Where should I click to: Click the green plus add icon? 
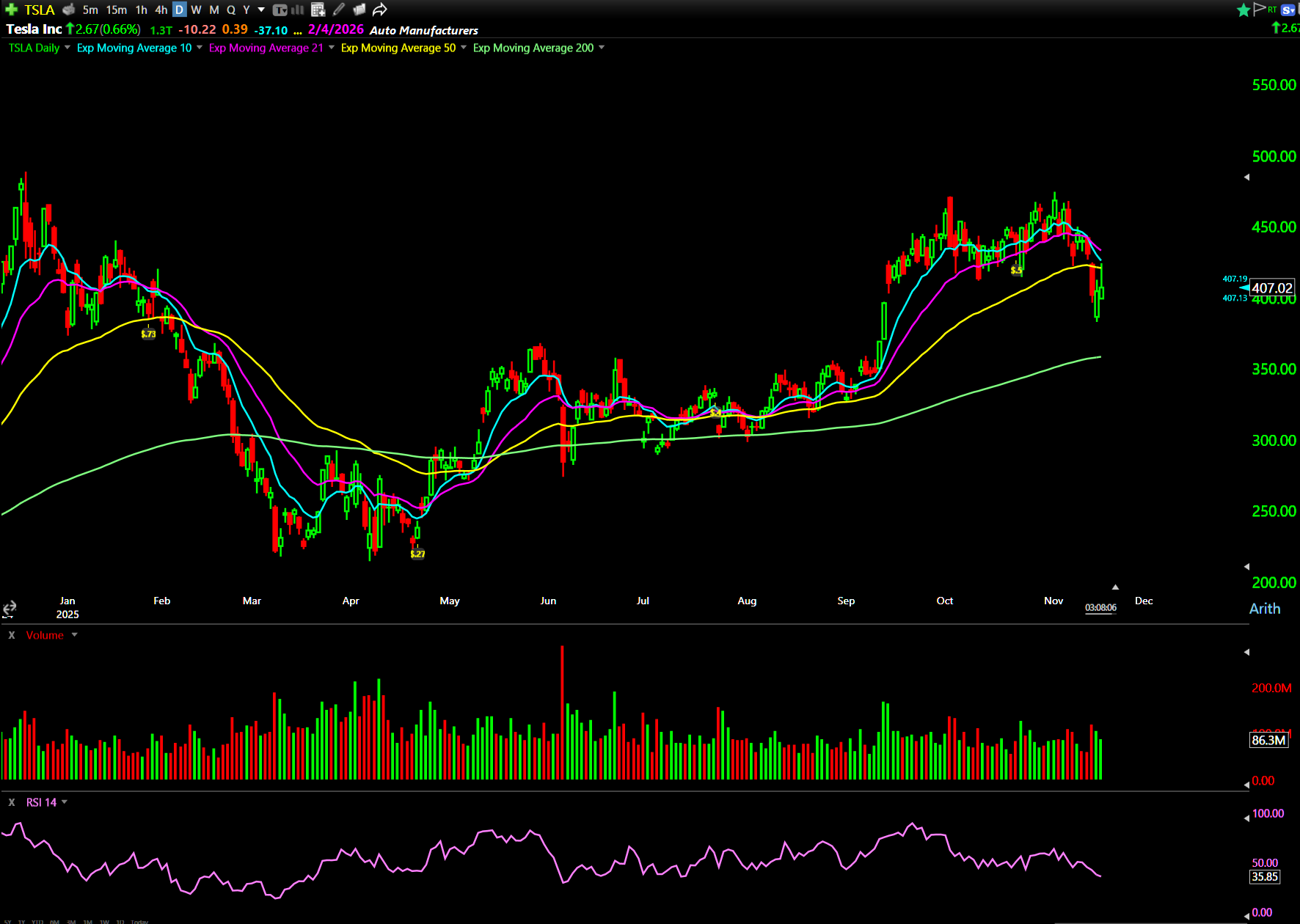[x=11, y=10]
